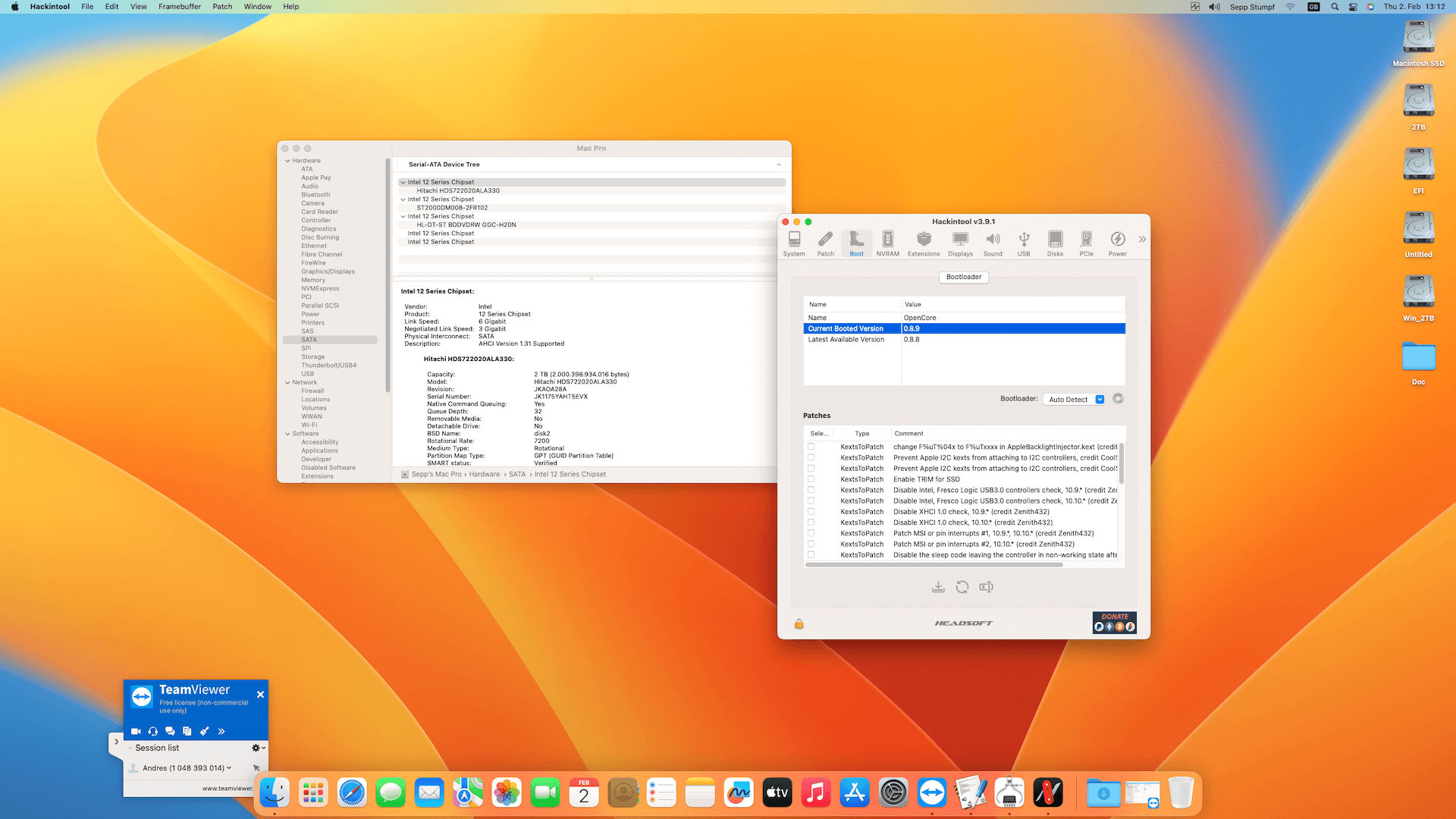This screenshot has height=819, width=1456.
Task: Select checkbox for Patch MSI interrupts #2
Action: (811, 544)
